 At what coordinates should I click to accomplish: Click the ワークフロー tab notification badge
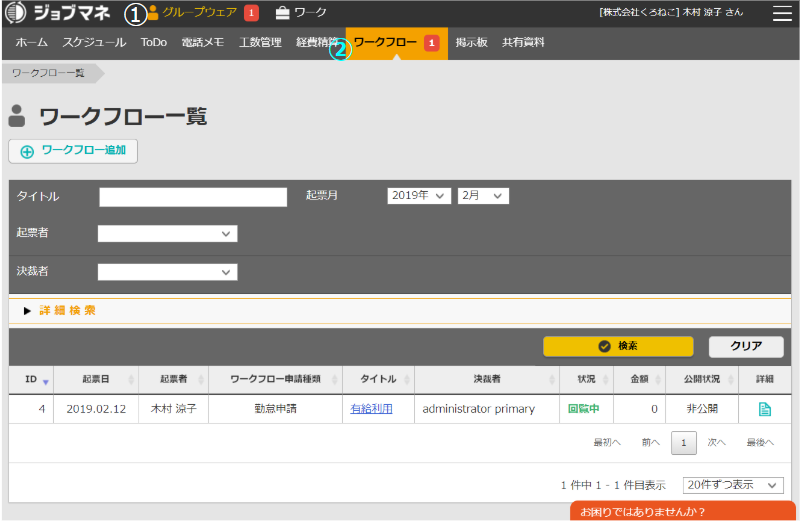pos(432,43)
